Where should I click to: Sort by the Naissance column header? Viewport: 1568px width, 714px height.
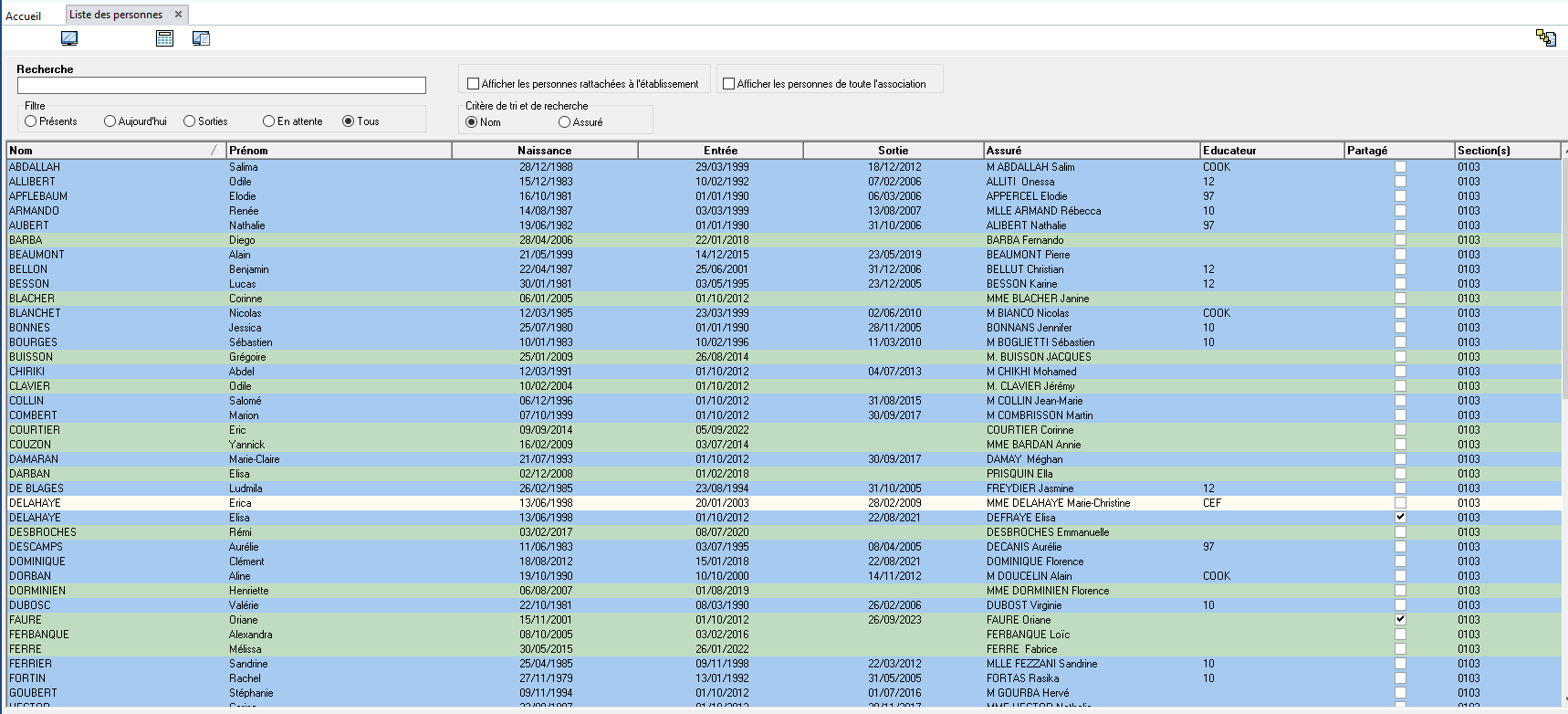point(545,151)
